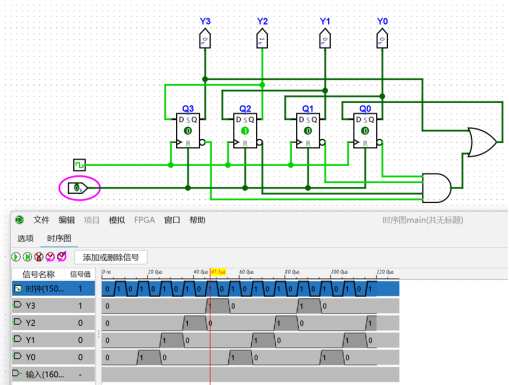509x385 pixels.
Task: Click the 20.0µs mark on time ruler
Action: (155, 272)
